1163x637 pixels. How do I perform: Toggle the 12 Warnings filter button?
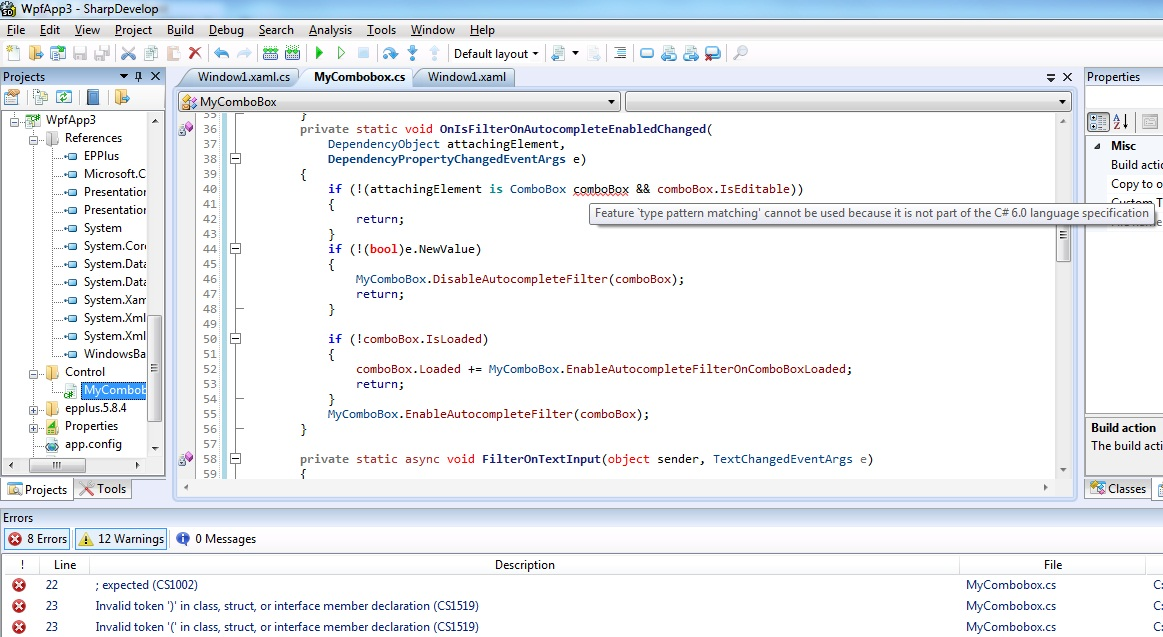[121, 539]
